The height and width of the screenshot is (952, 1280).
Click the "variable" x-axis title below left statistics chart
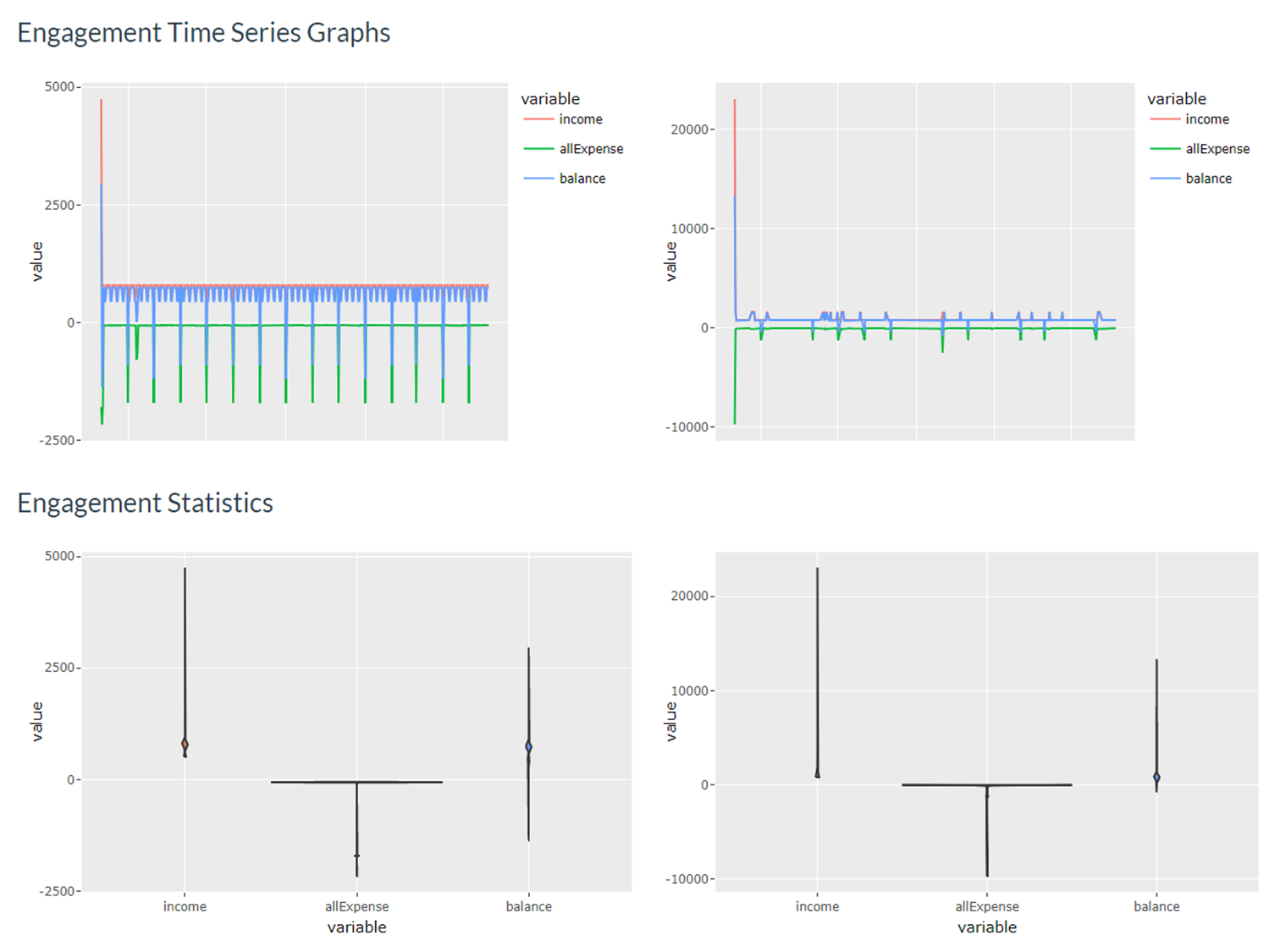[356, 927]
